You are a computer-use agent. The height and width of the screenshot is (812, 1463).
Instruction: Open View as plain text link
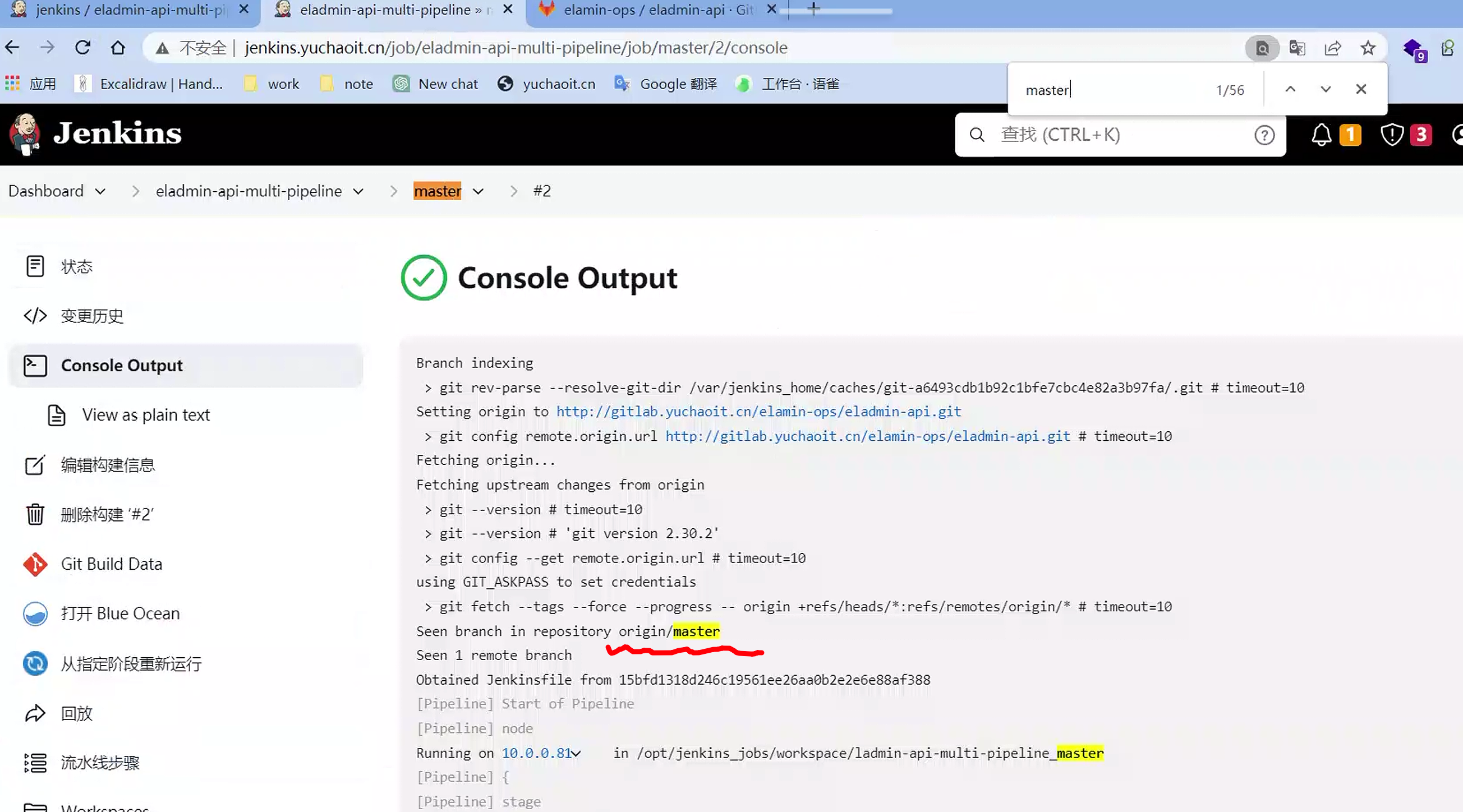[x=145, y=414]
